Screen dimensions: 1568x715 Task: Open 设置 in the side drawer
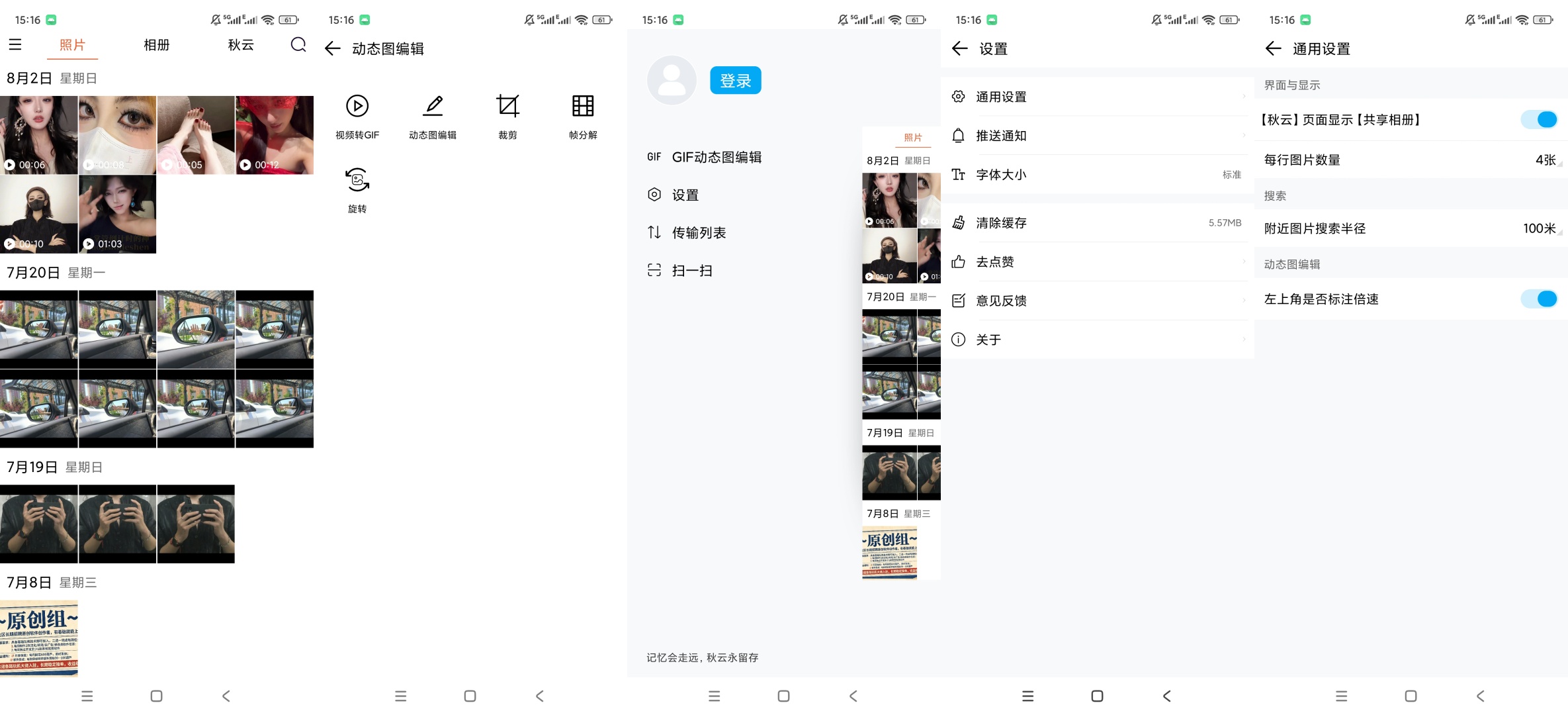[674, 195]
